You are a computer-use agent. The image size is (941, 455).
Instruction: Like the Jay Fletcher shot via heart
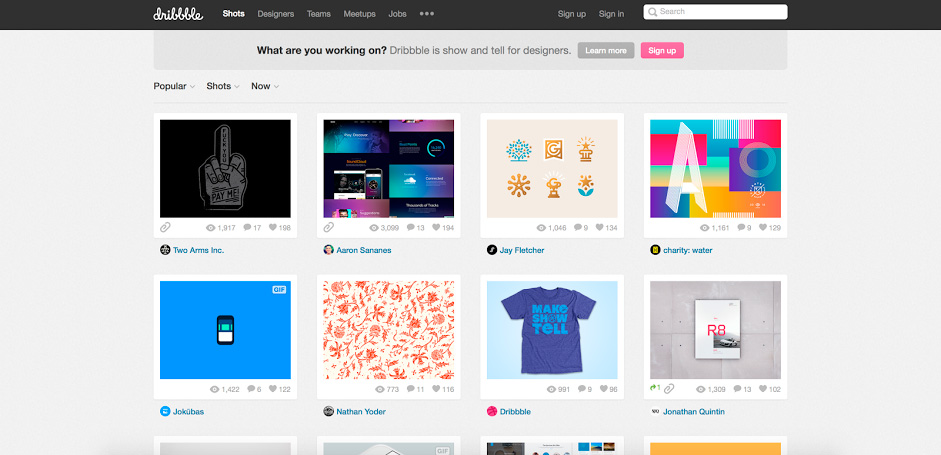tap(599, 228)
